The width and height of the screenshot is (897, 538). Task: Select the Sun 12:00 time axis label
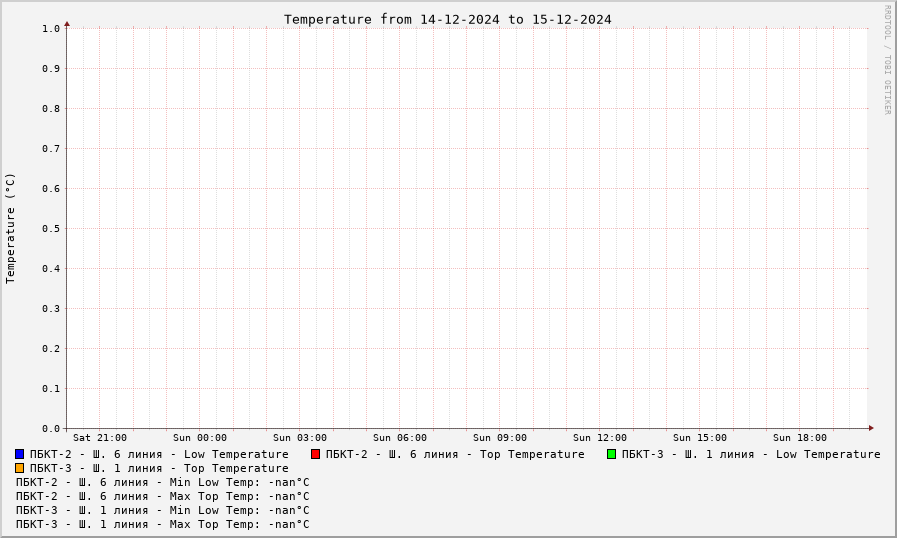pyautogui.click(x=600, y=438)
